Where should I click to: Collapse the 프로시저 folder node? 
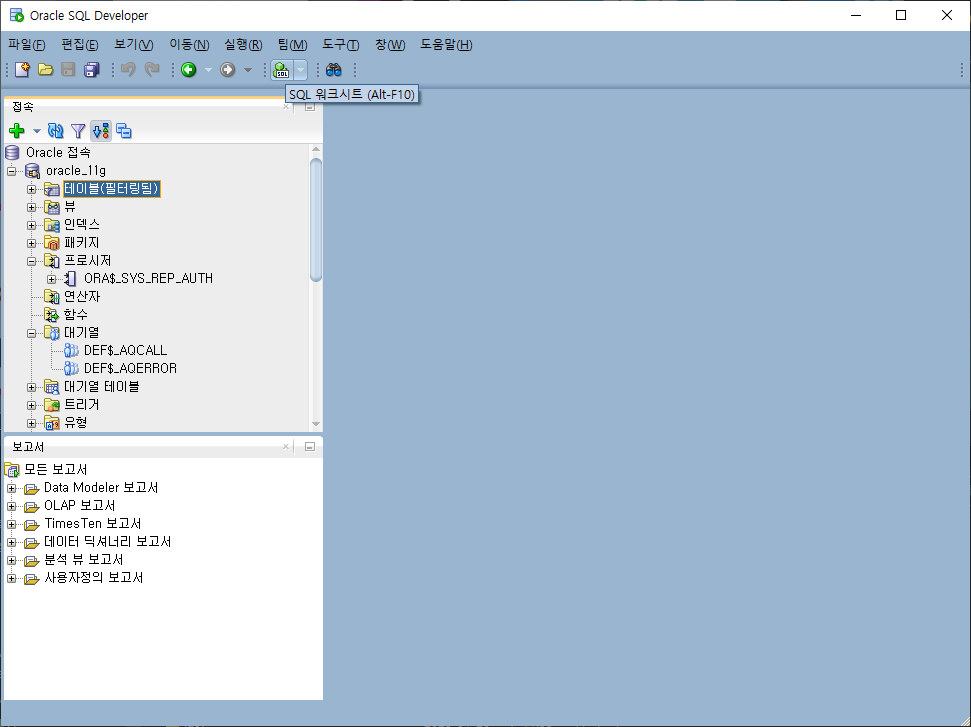click(32, 261)
